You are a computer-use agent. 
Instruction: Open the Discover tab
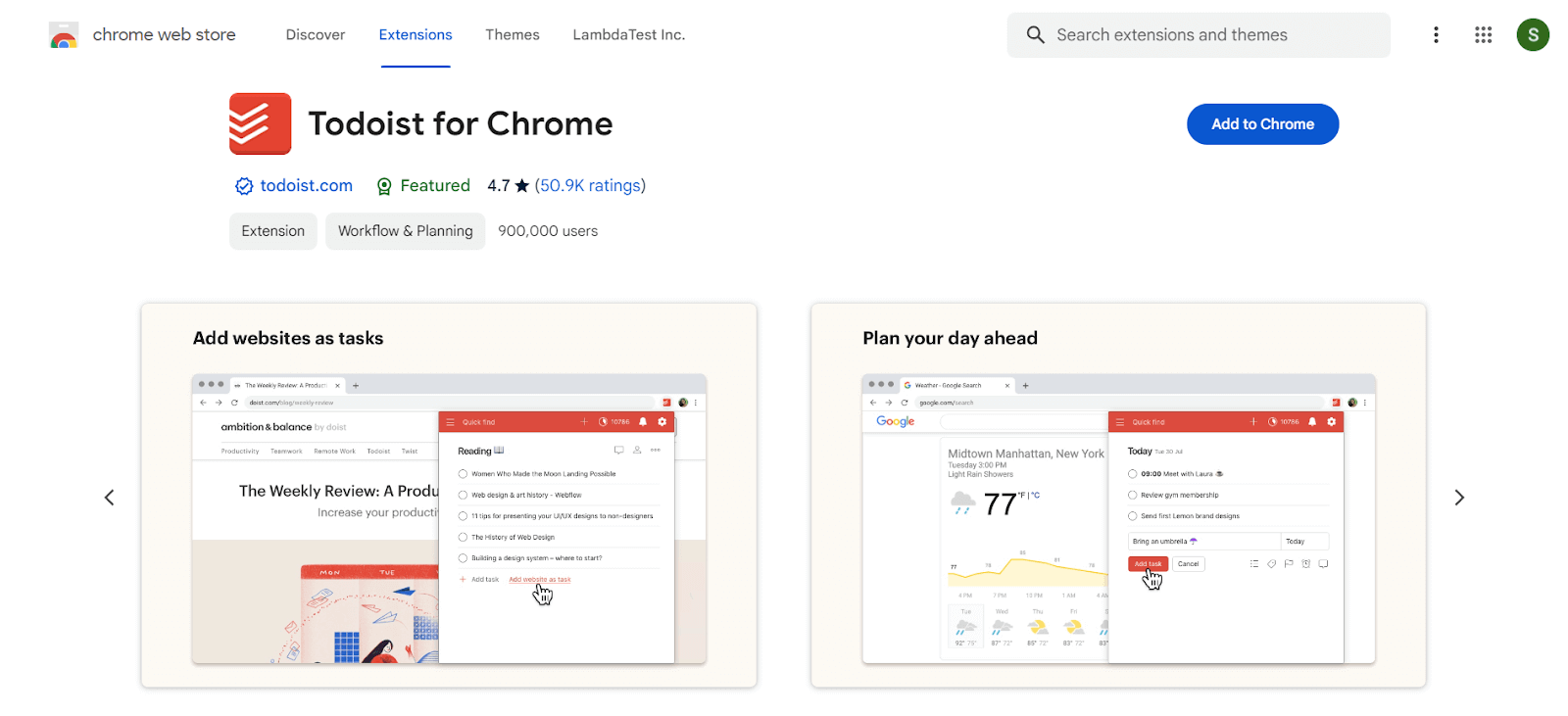coord(316,35)
